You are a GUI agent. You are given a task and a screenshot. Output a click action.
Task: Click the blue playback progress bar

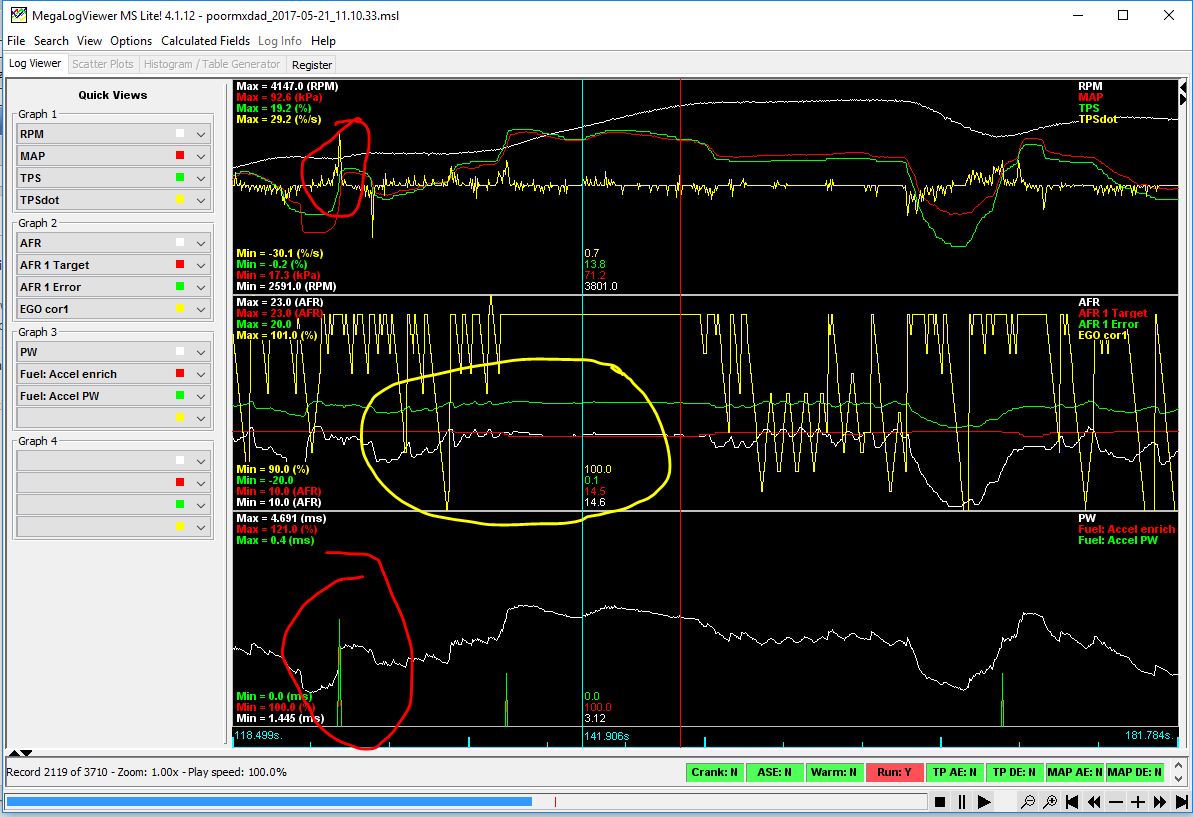point(268,801)
